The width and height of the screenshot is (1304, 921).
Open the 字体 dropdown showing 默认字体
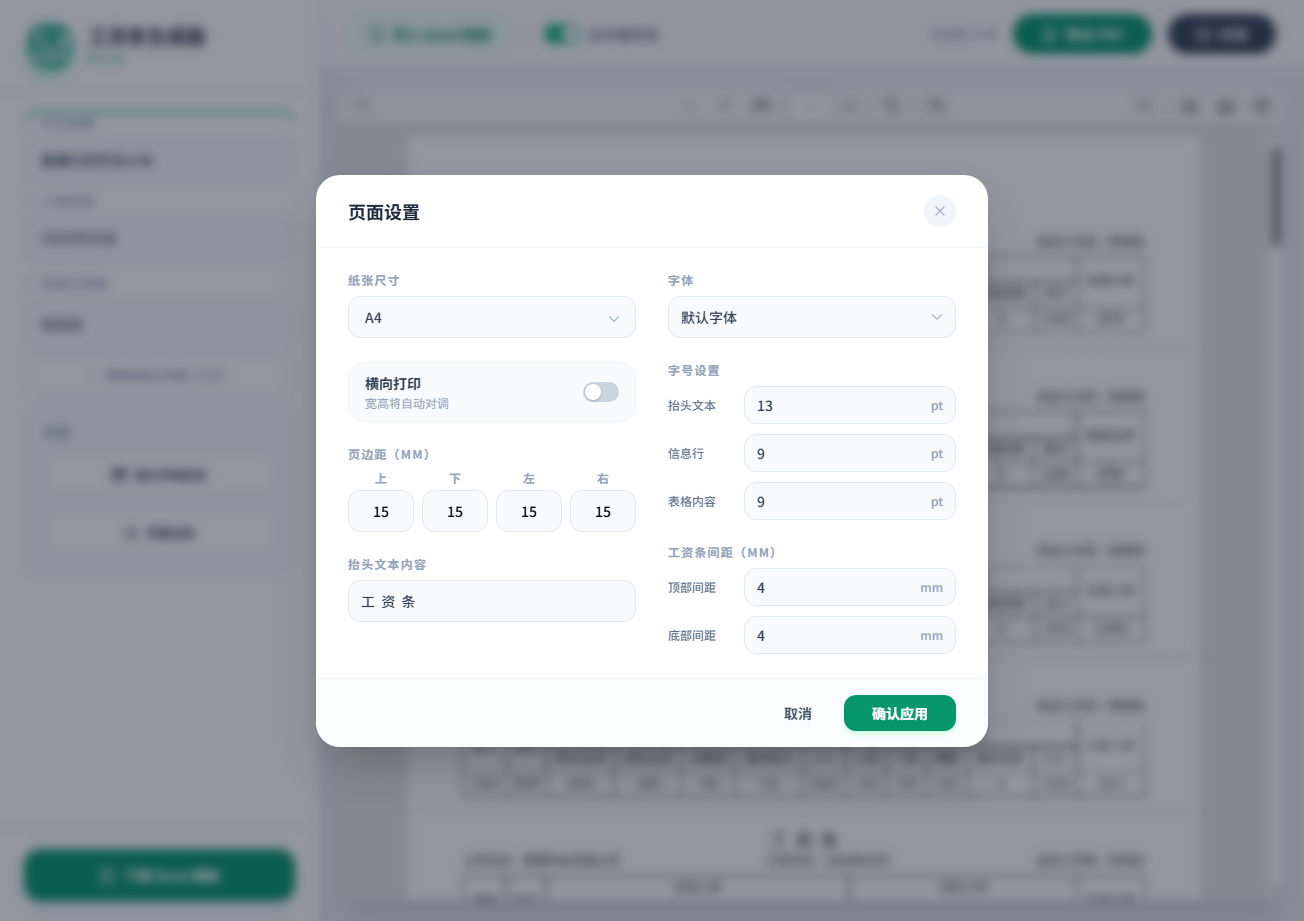pos(812,317)
